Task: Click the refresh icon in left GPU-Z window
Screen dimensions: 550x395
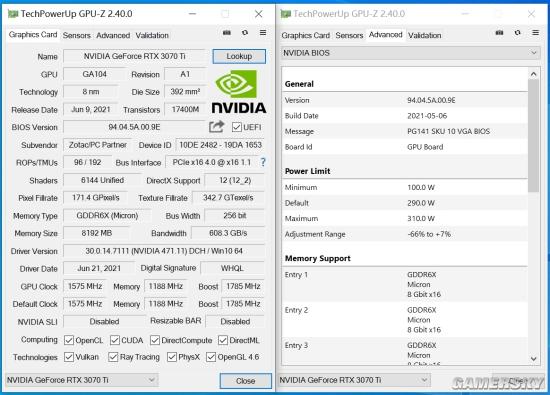Action: coord(245,33)
